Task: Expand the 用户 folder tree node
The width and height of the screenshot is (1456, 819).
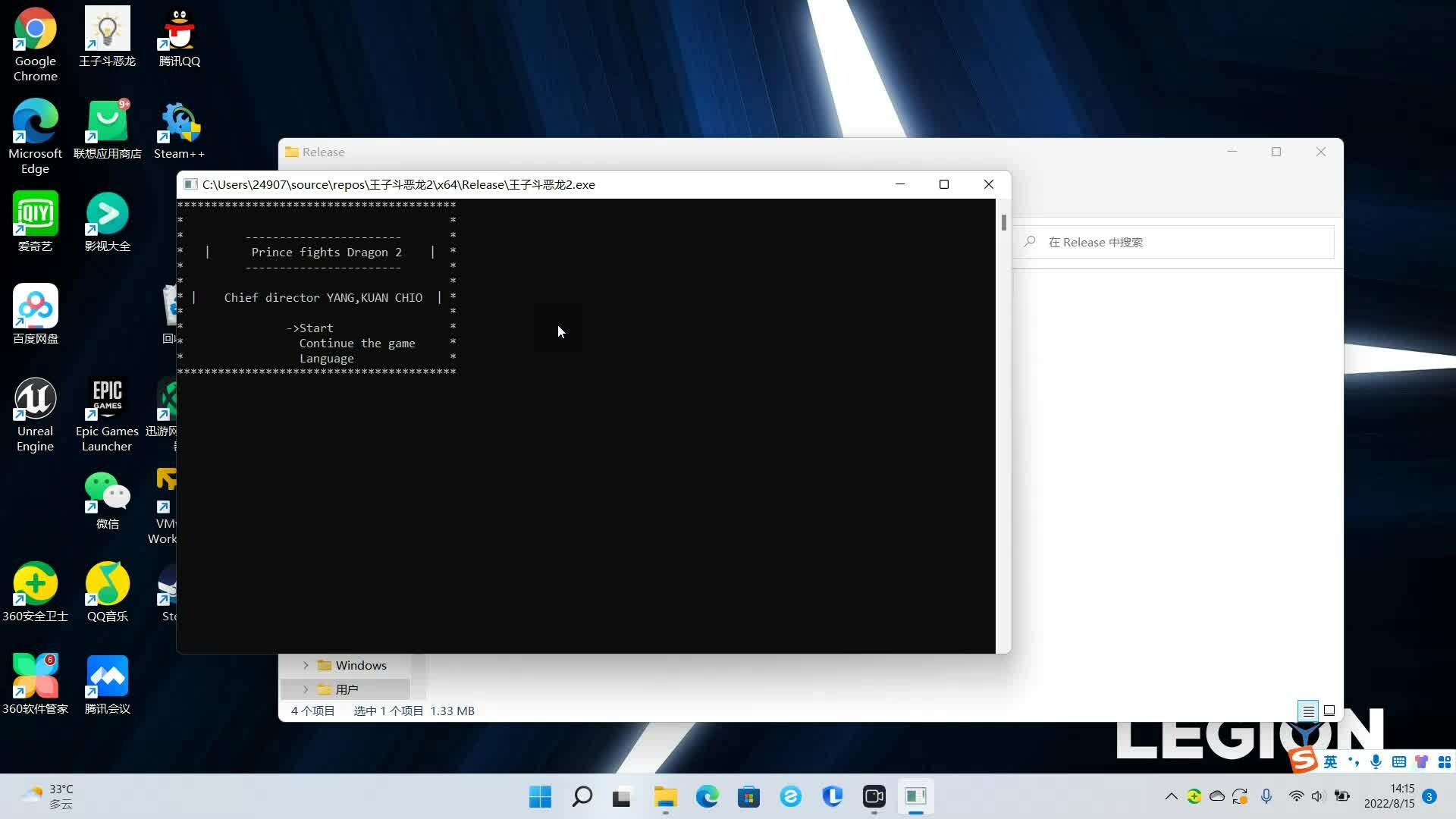Action: pos(306,689)
